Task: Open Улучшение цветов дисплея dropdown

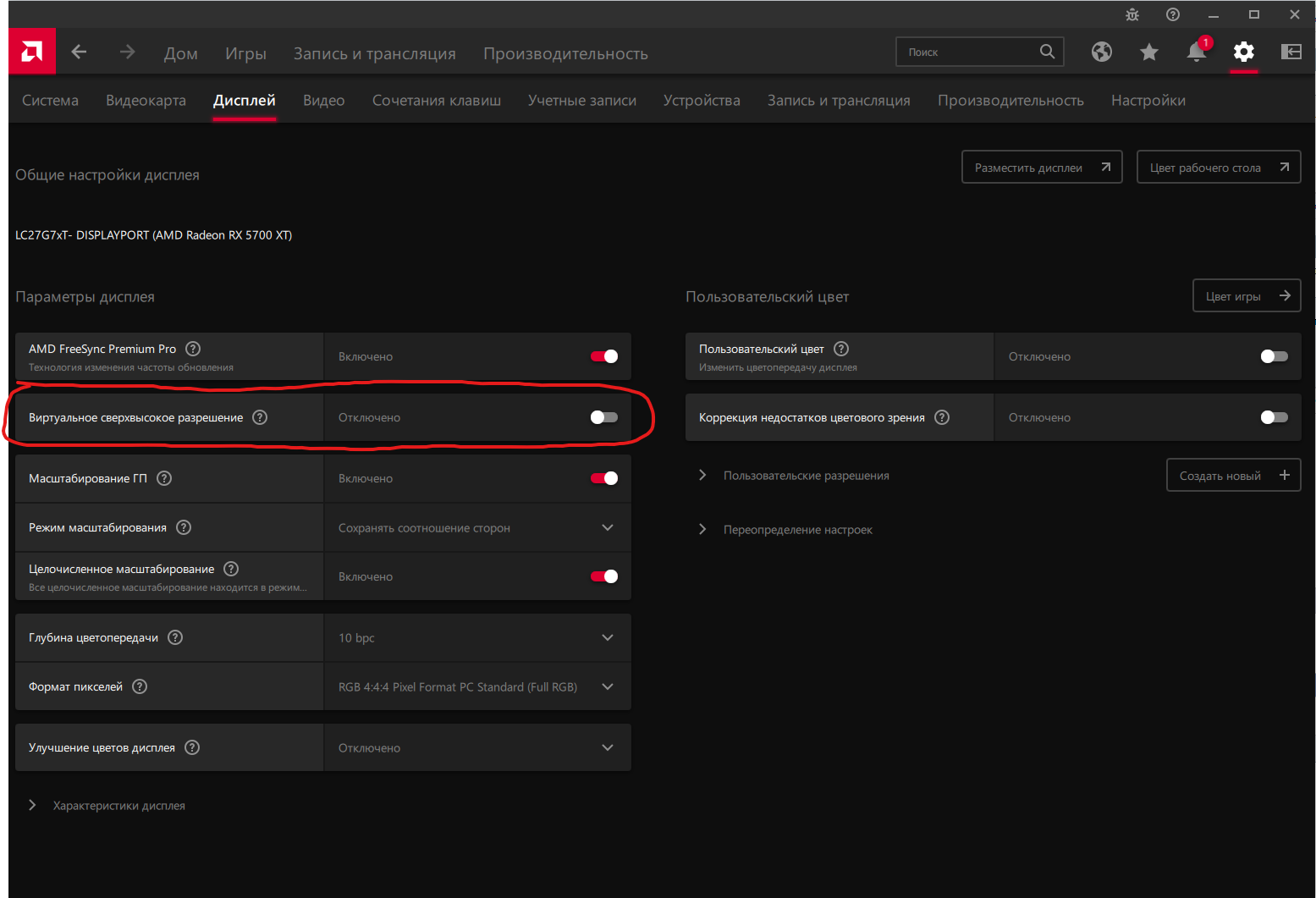Action: (x=478, y=747)
